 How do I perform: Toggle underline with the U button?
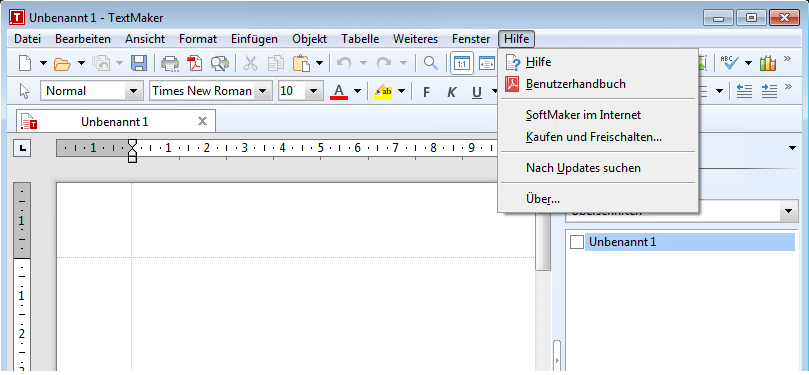coord(477,92)
